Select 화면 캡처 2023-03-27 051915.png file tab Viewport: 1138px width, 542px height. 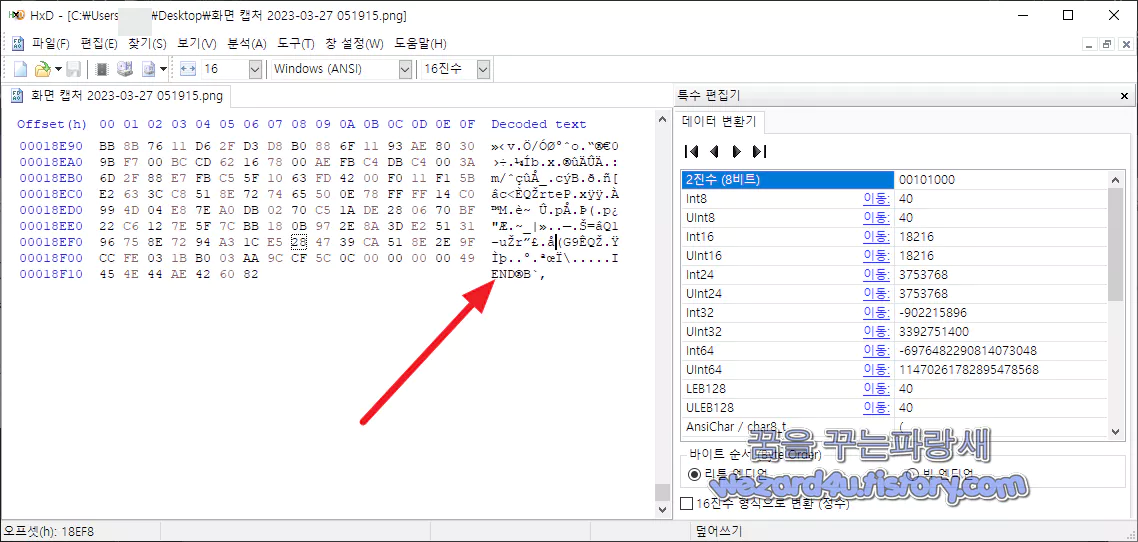(x=120, y=95)
